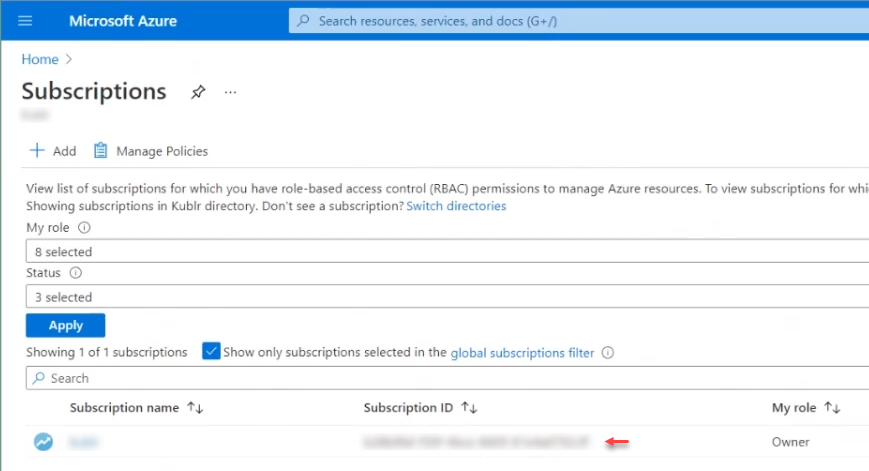Click the plus Add icon
Viewport: 869px width, 471px height.
point(37,151)
